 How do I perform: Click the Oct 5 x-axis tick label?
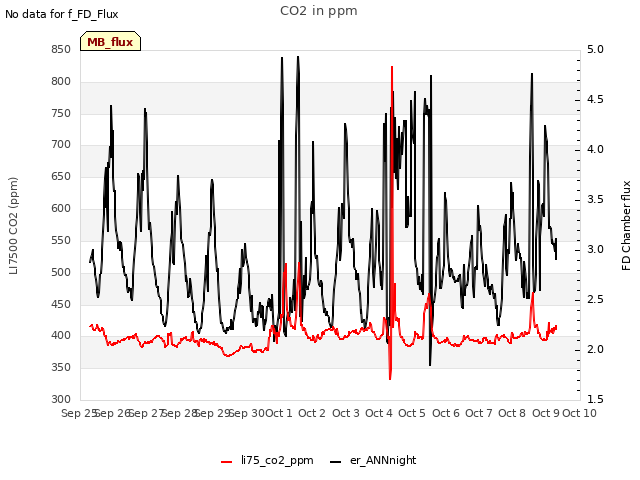coord(412,413)
